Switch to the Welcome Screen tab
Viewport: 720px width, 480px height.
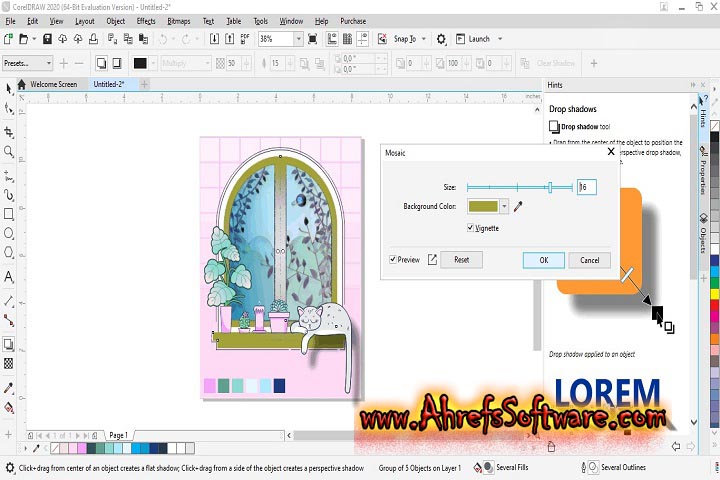[53, 84]
